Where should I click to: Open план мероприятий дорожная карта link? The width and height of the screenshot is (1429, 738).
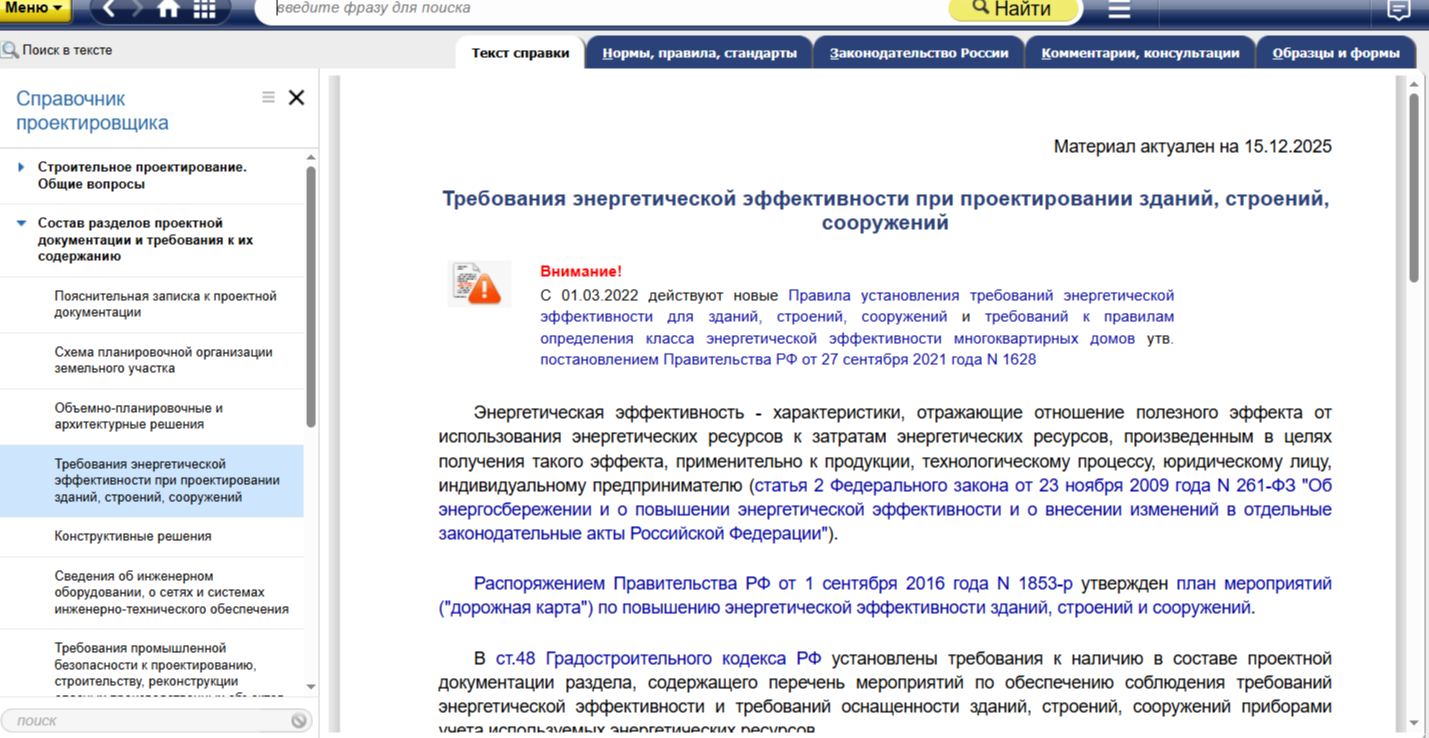click(885, 596)
